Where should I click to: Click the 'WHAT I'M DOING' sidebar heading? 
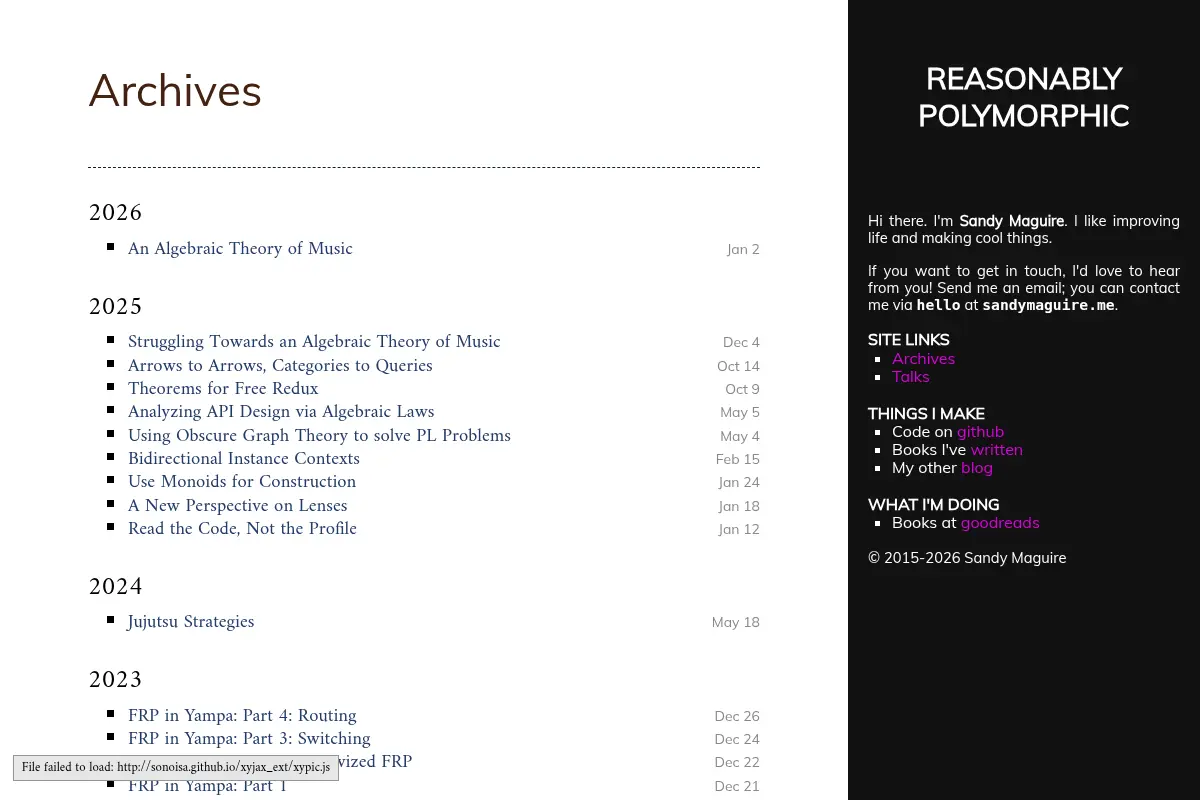click(933, 505)
